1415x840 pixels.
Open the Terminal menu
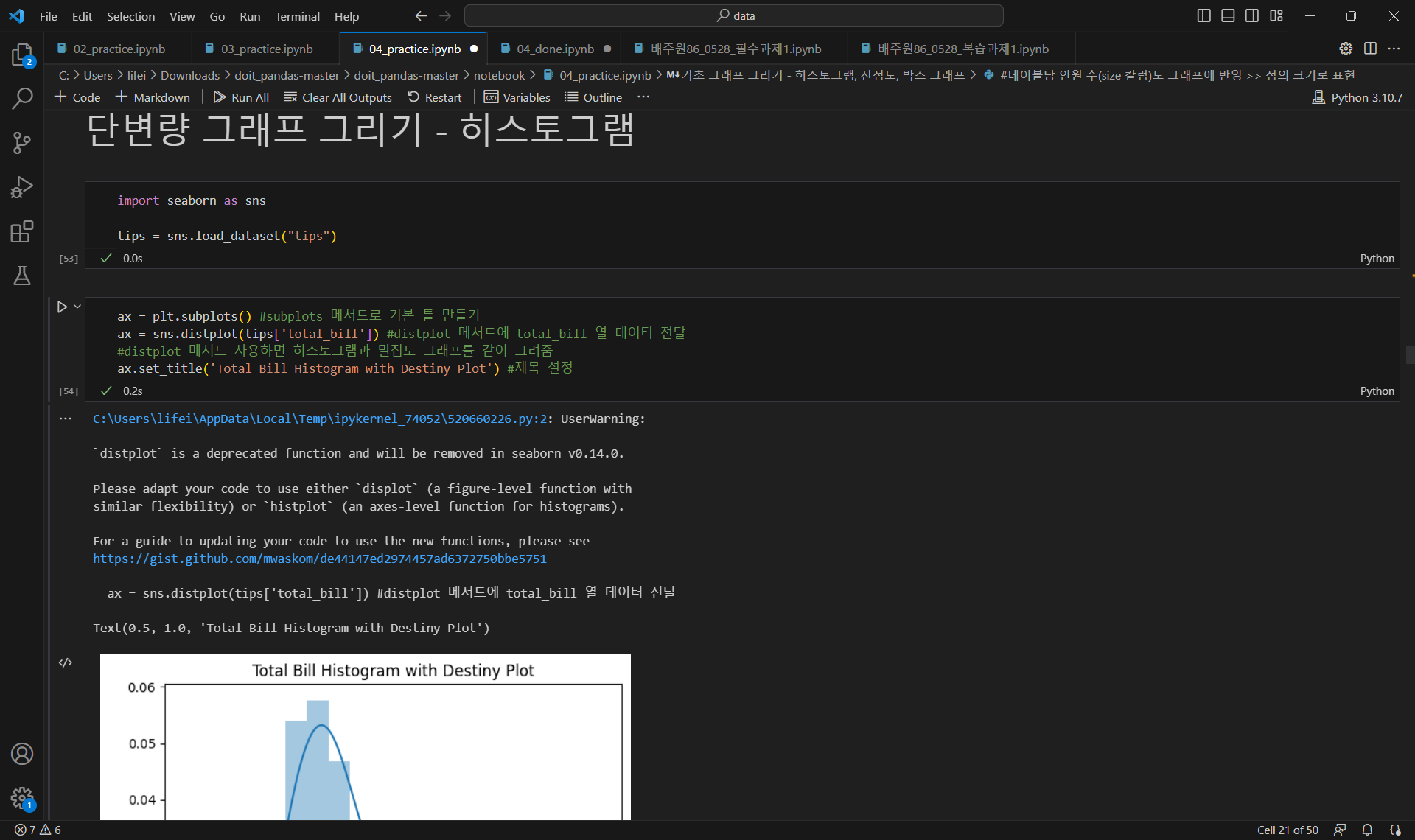coord(297,16)
